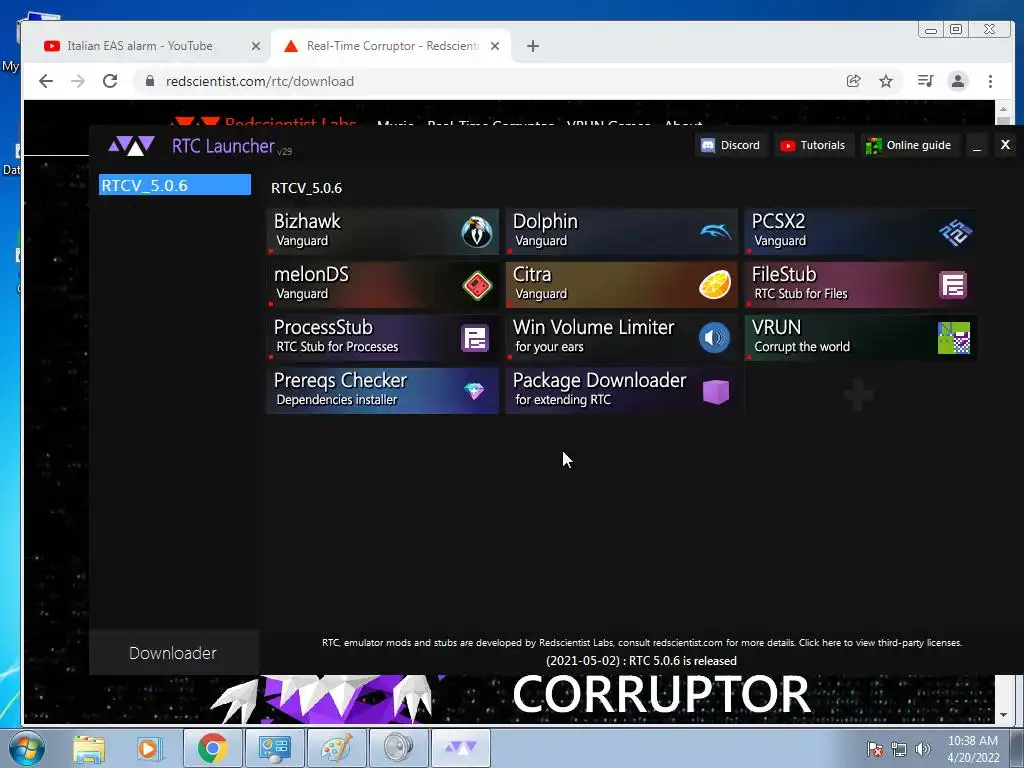Screen dimensions: 1024x768
Task: Click the FileStub document icon
Action: point(953,285)
